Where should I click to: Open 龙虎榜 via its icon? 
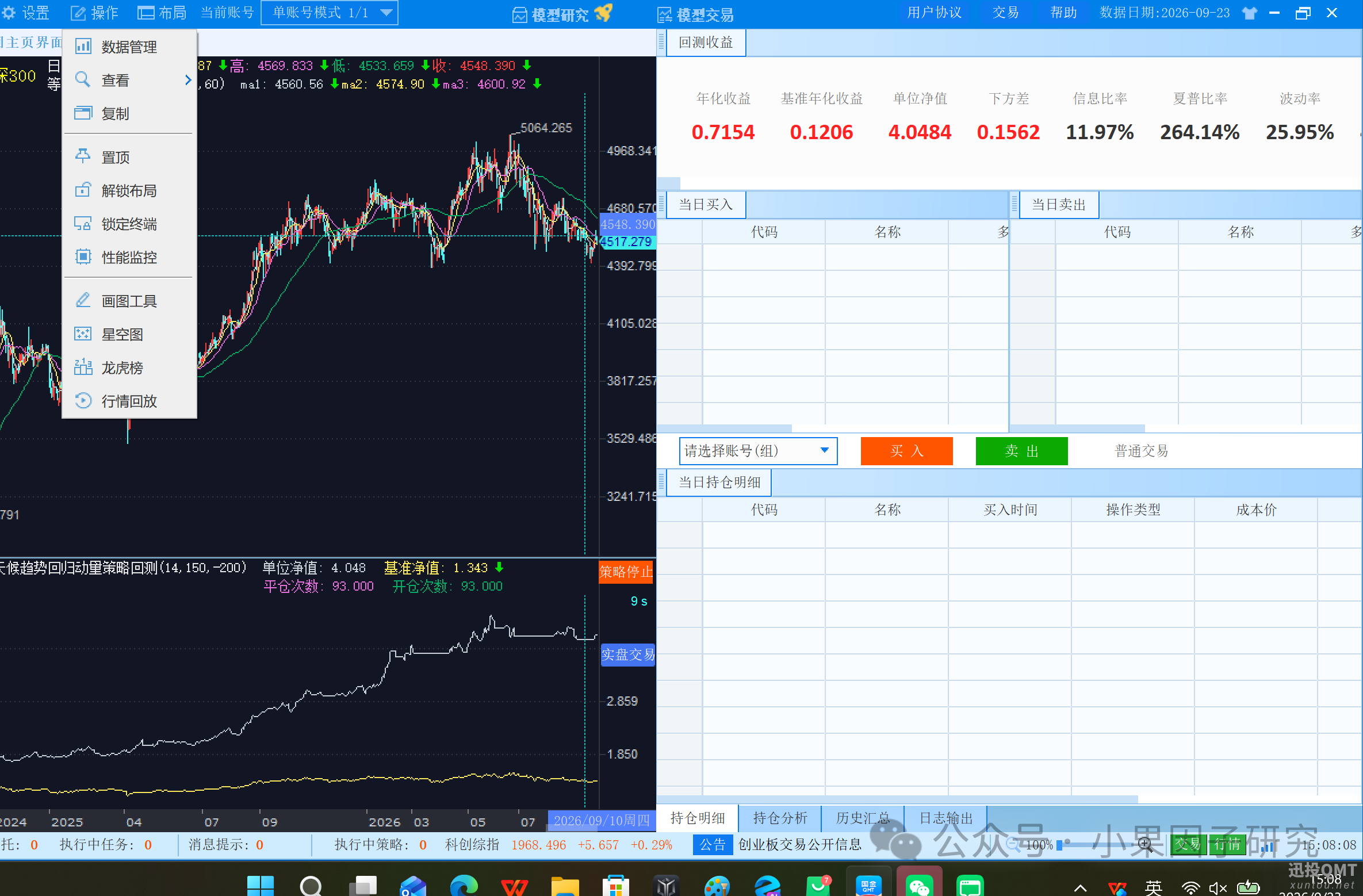[x=83, y=367]
